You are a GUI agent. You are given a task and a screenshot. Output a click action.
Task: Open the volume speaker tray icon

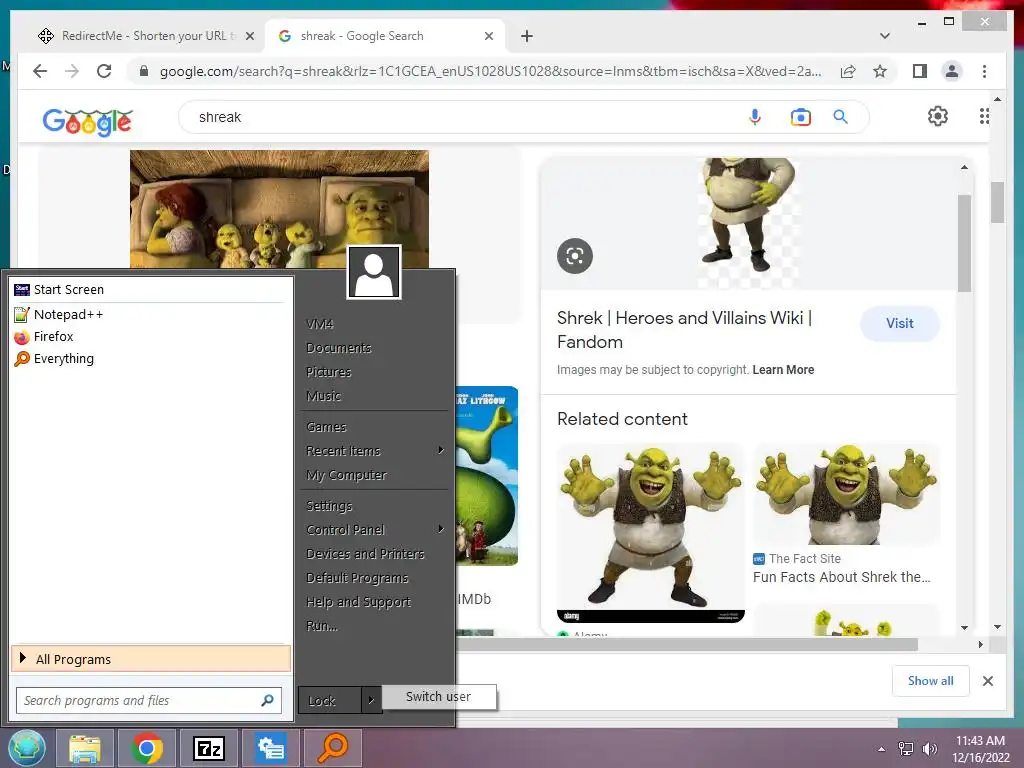pyautogui.click(x=929, y=748)
